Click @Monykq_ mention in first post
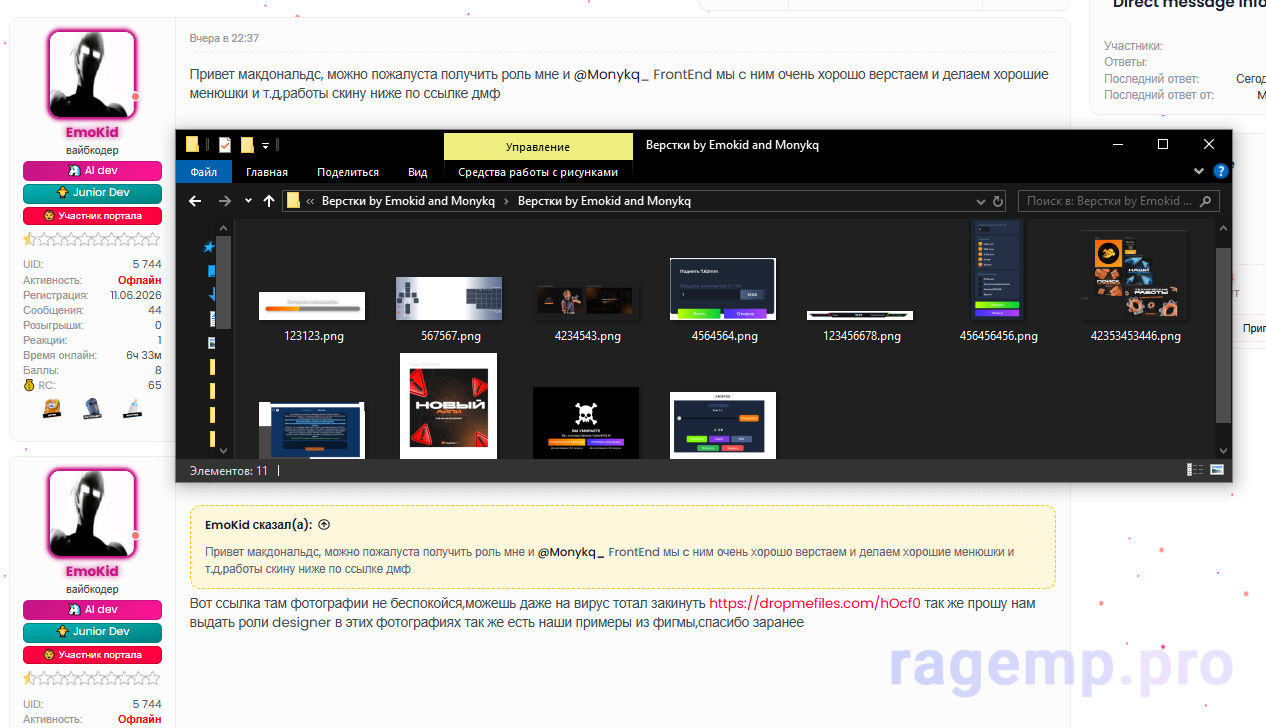The height and width of the screenshot is (728, 1266). (x=611, y=75)
